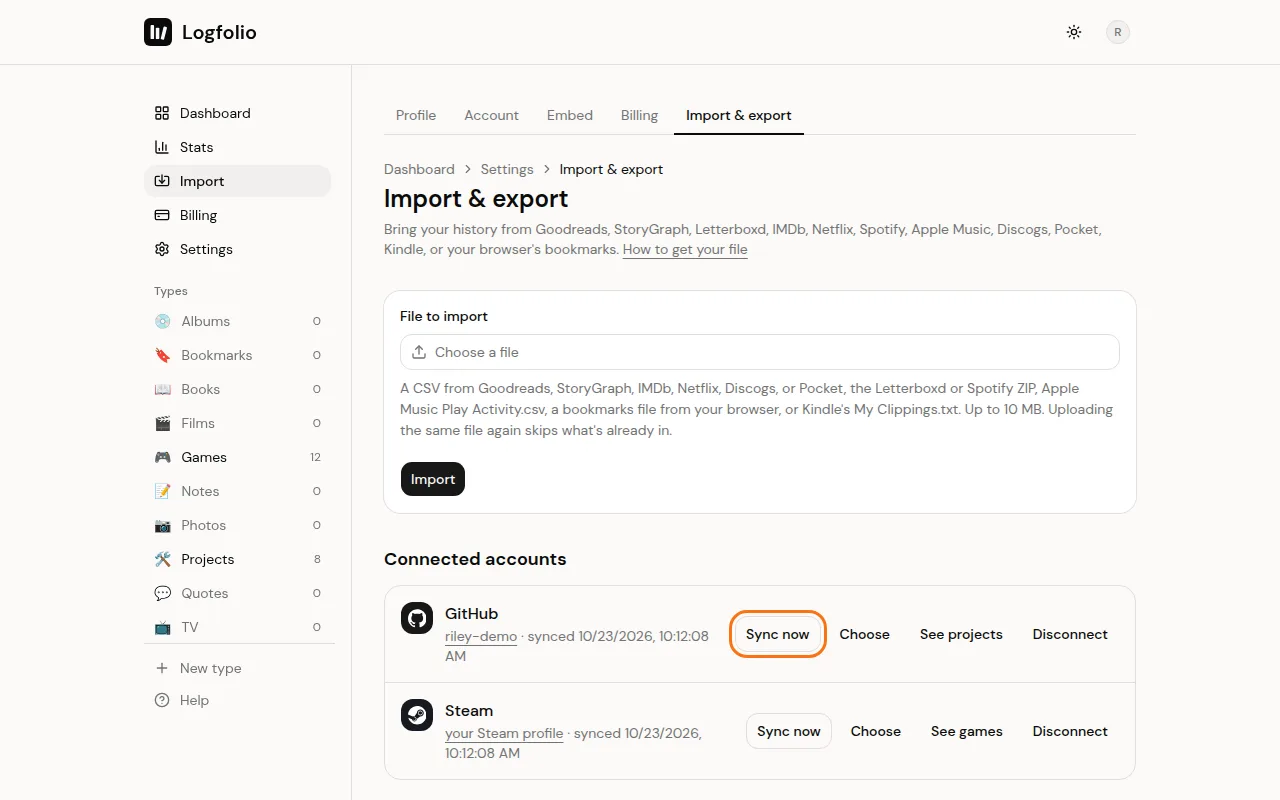Select the Import & export tab
1280x800 pixels.
coord(739,115)
